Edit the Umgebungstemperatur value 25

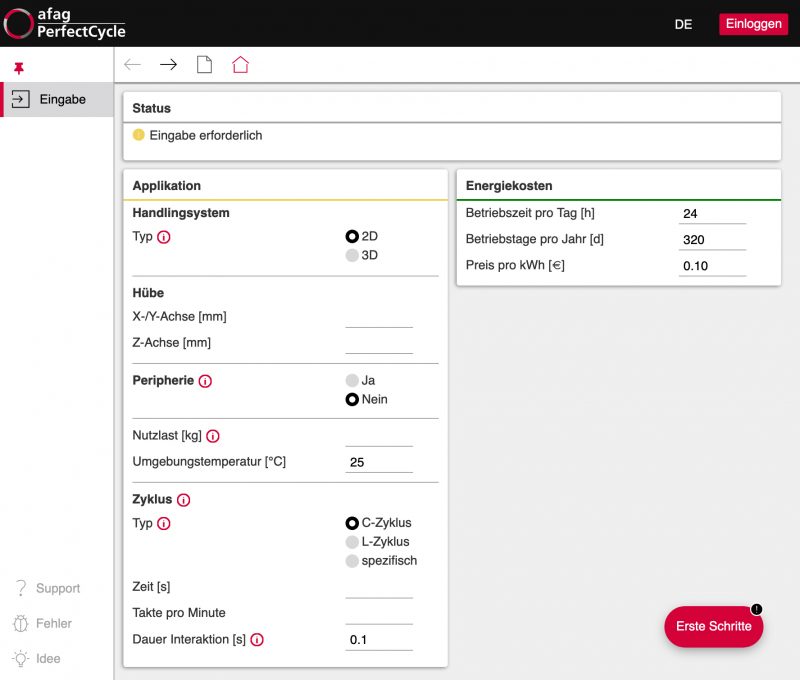tap(379, 463)
